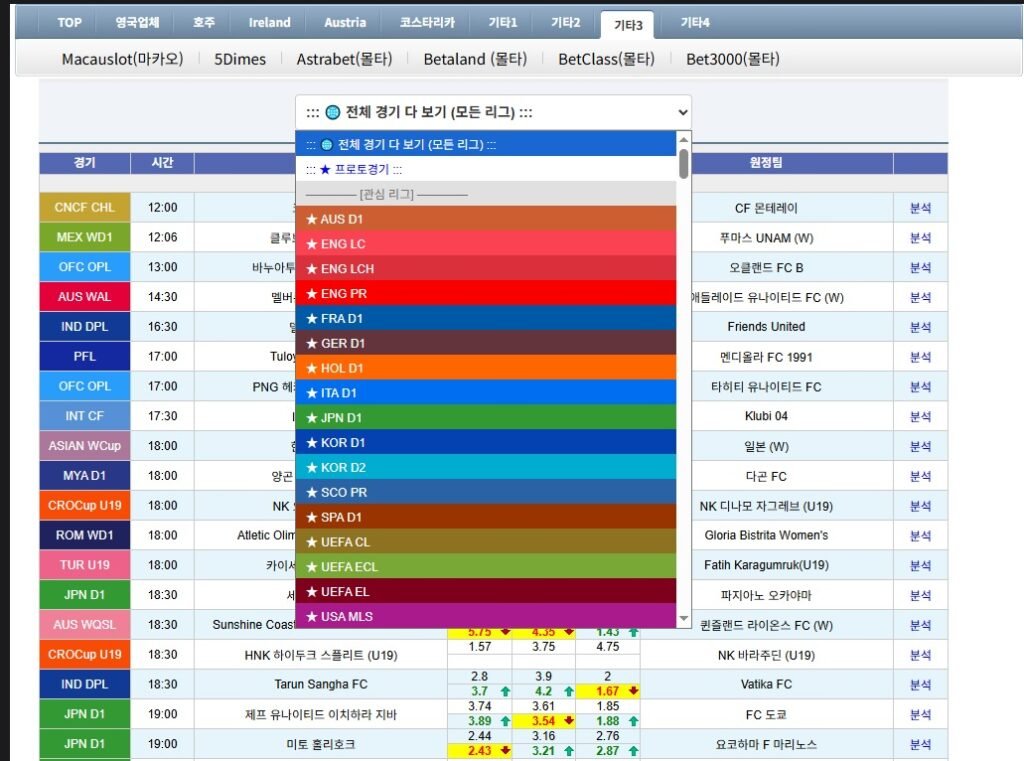Viewport: 1024px width, 761px height.
Task: Collapse the league filter dropdown arrow
Action: [683, 112]
